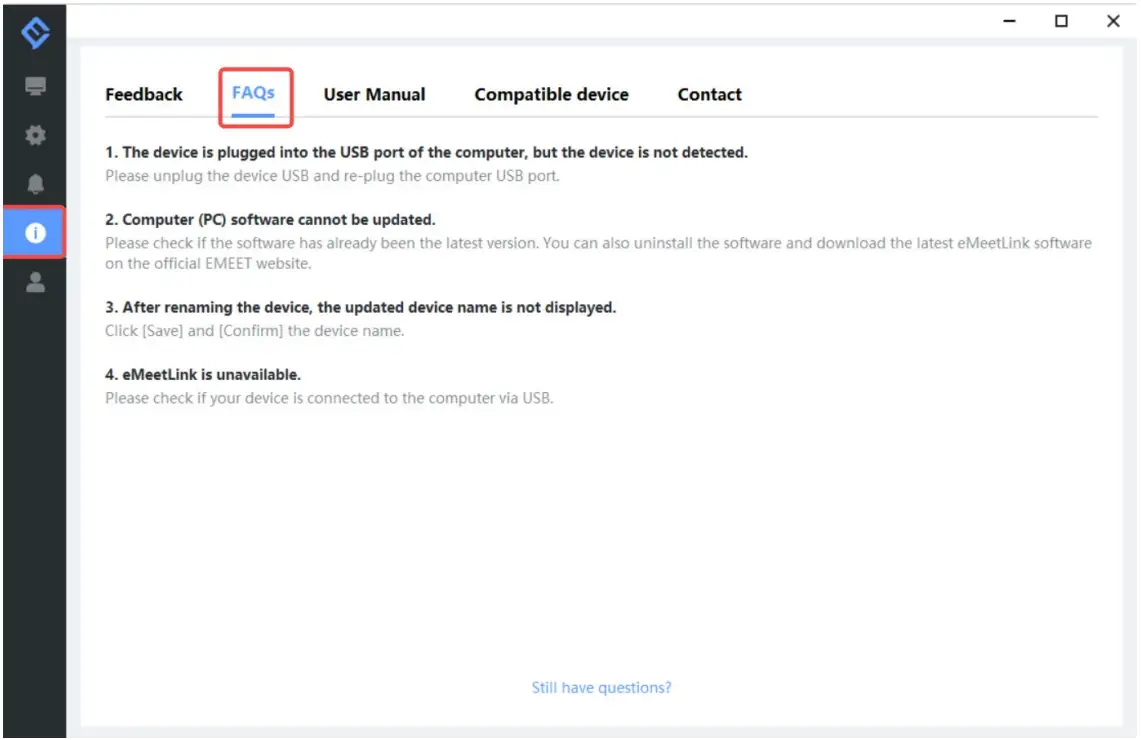The width and height of the screenshot is (1141, 740).
Task: Select the FAQs tab
Action: (x=254, y=93)
